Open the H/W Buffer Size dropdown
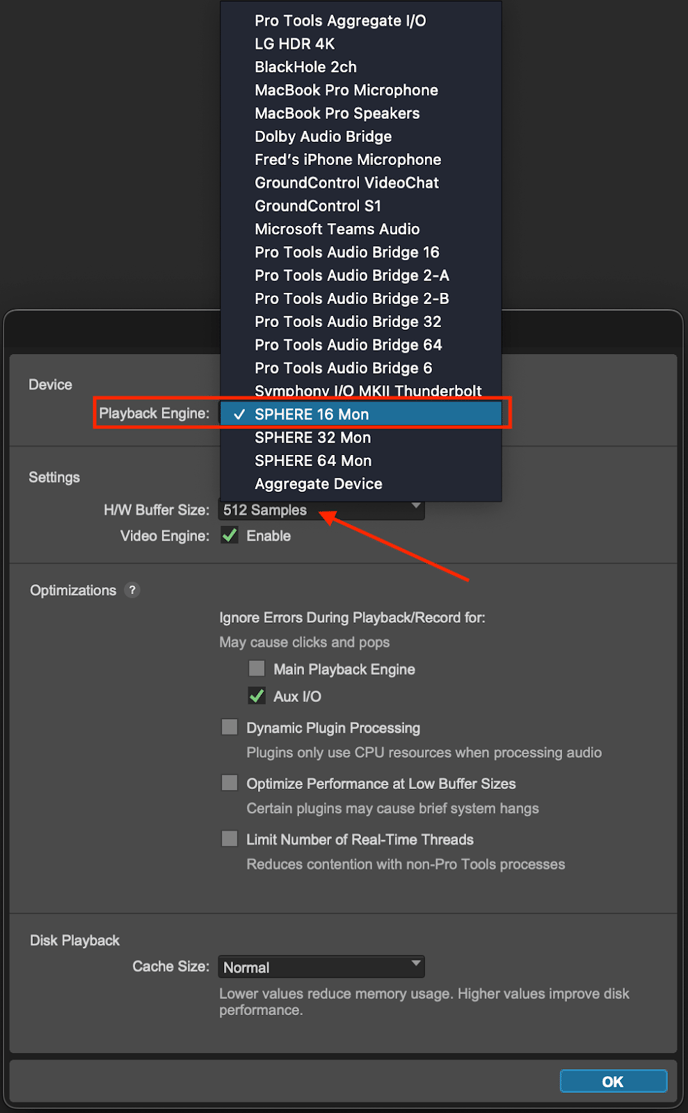Image resolution: width=688 pixels, height=1113 pixels. [x=321, y=510]
